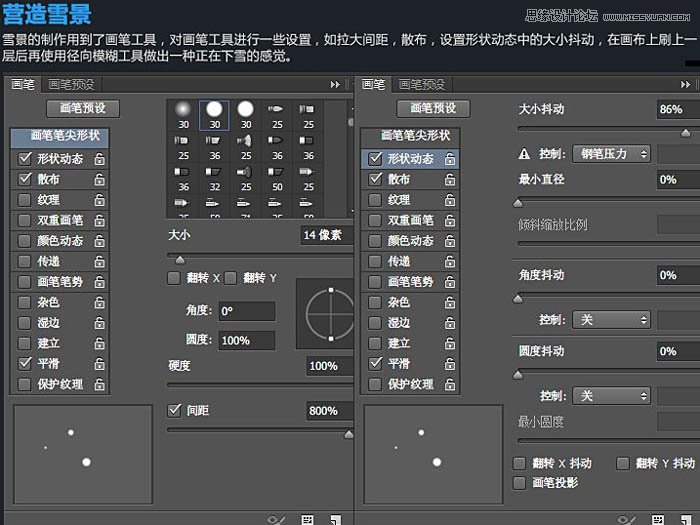700x525 pixels.
Task: Switch to 画笔 tab in right panel
Action: (x=373, y=84)
